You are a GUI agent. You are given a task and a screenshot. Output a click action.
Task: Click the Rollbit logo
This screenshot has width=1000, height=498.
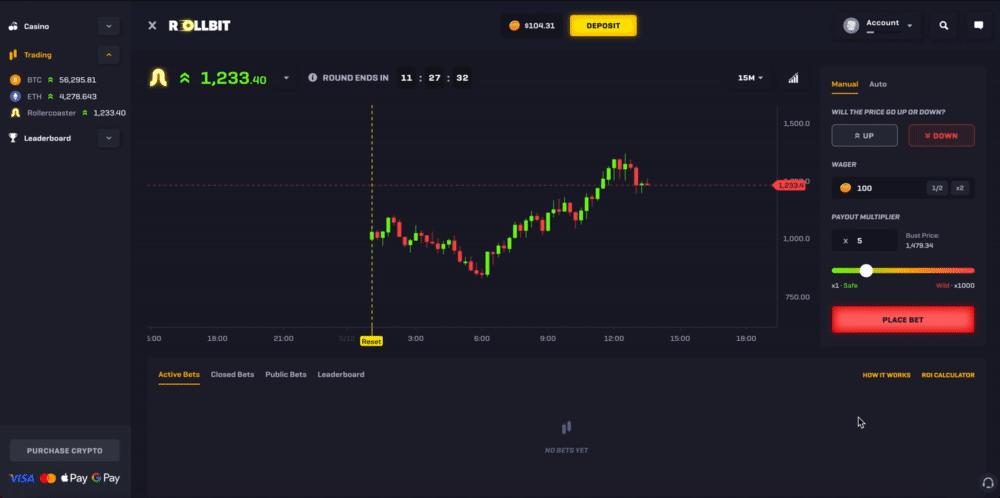tap(199, 26)
